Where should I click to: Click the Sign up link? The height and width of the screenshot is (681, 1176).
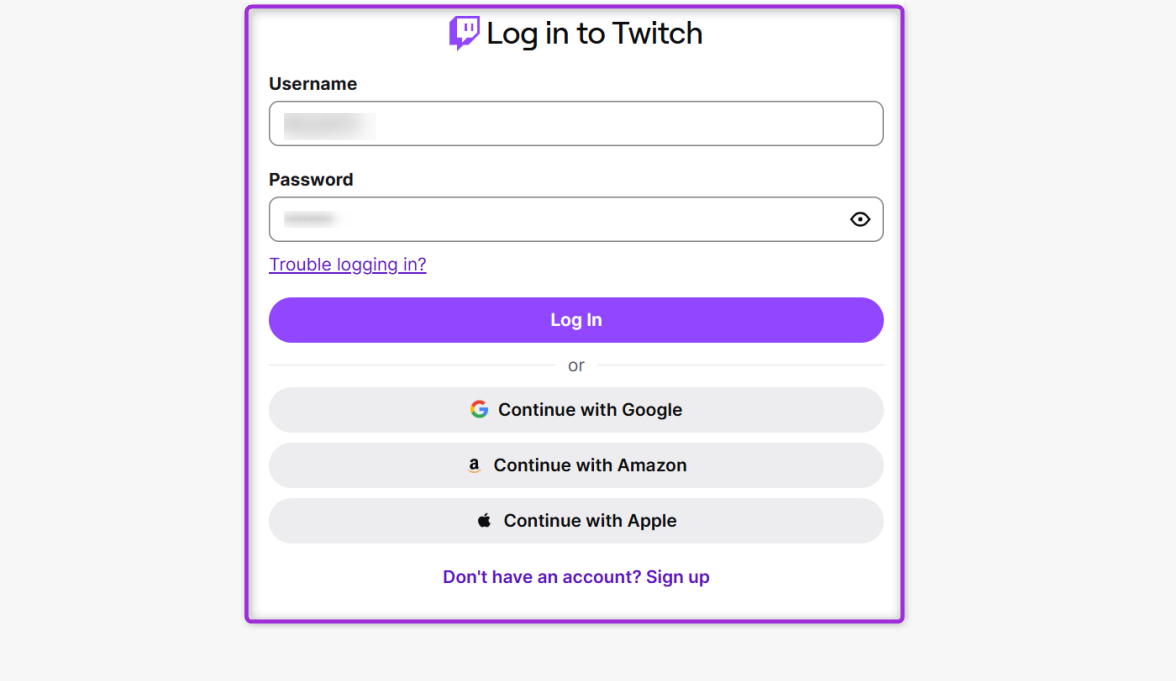[x=678, y=577]
